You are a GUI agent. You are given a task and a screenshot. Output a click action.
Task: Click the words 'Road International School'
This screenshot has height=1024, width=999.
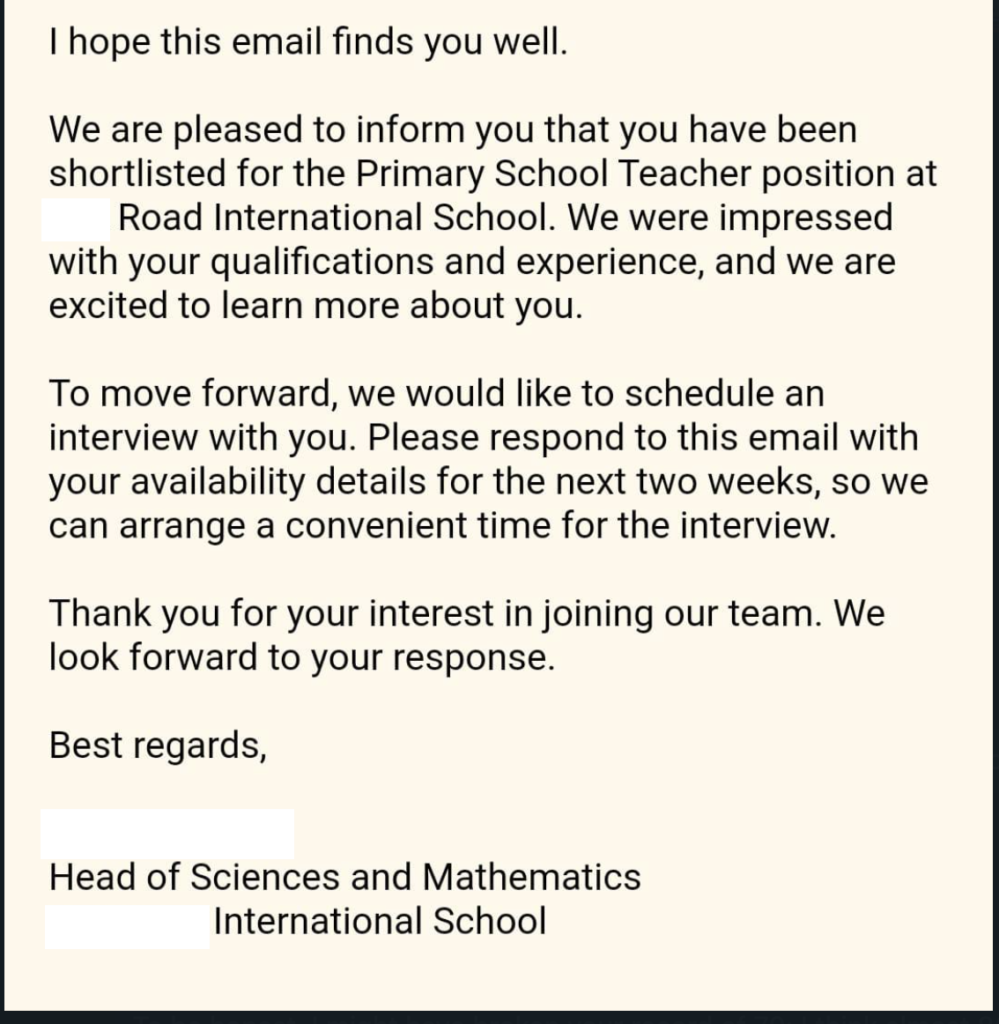[336, 217]
